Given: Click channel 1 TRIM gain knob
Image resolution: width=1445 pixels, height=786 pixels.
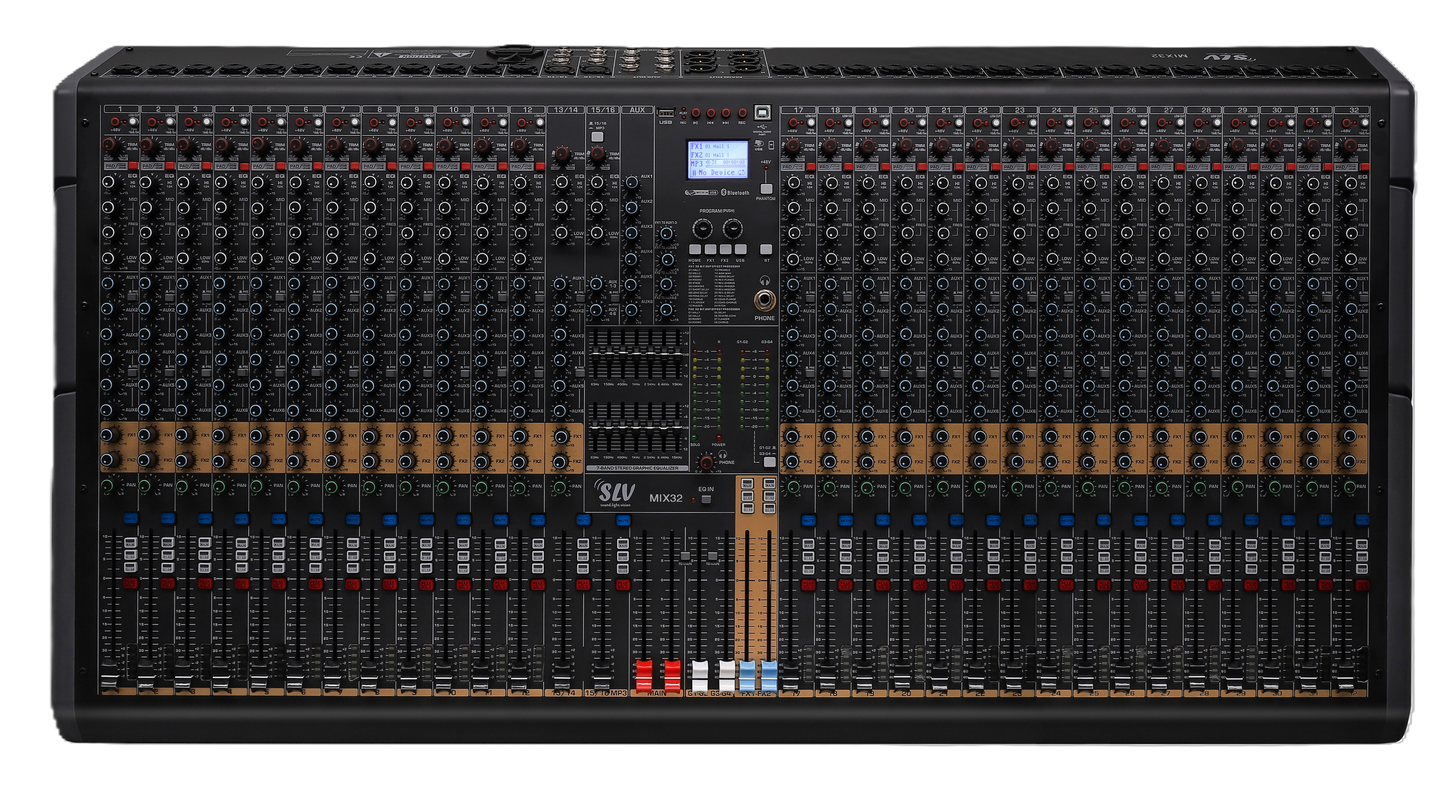Looking at the screenshot, I should point(109,145).
